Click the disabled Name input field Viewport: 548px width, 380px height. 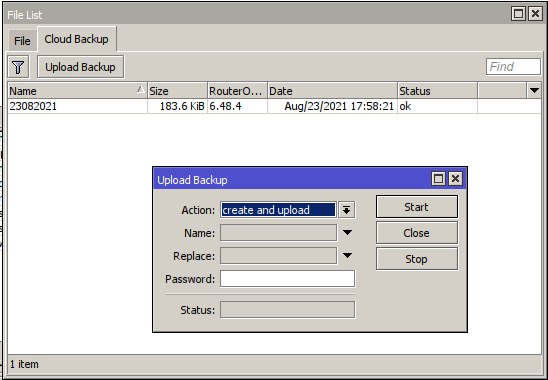pos(278,233)
